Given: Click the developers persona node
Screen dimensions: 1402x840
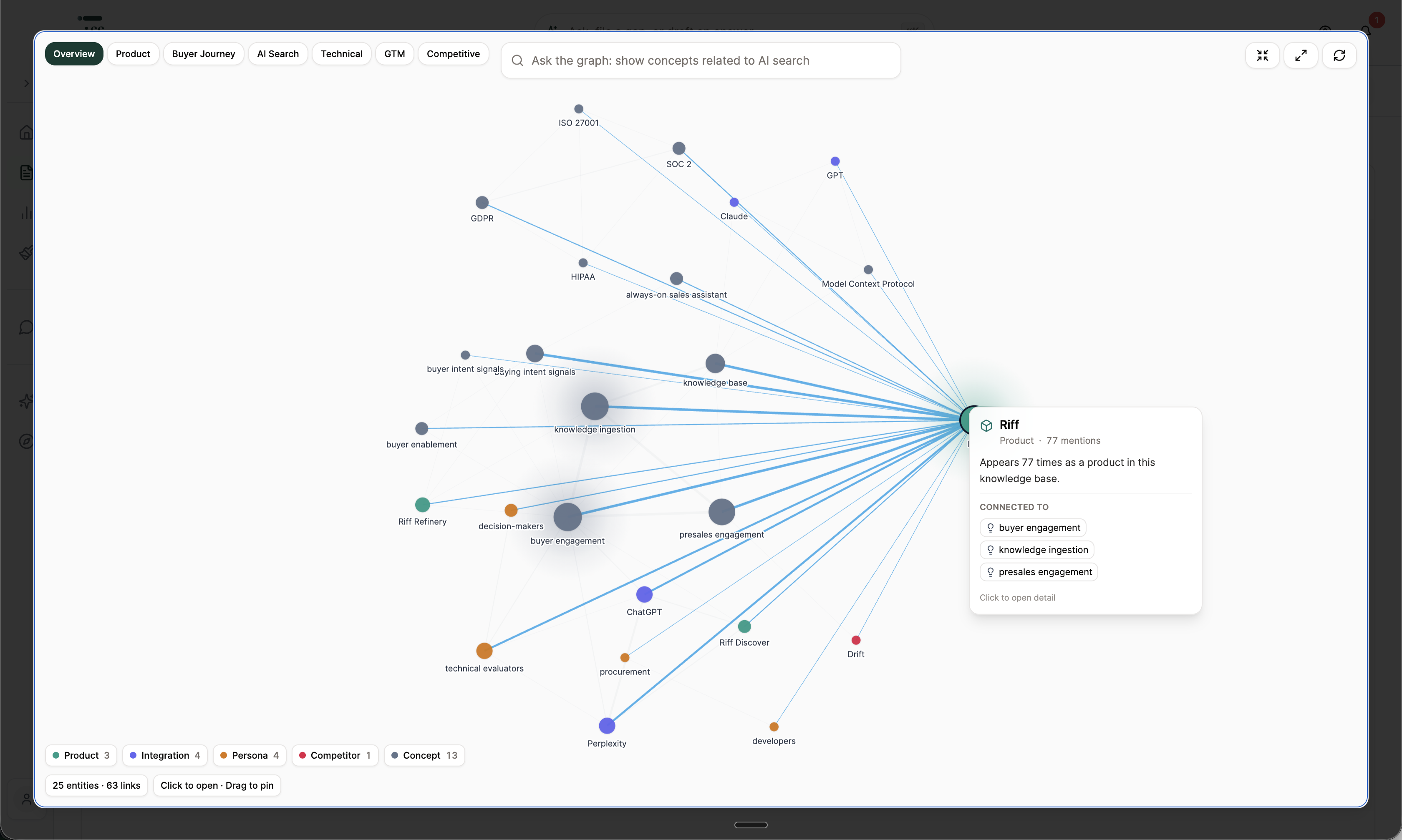Looking at the screenshot, I should tap(774, 727).
